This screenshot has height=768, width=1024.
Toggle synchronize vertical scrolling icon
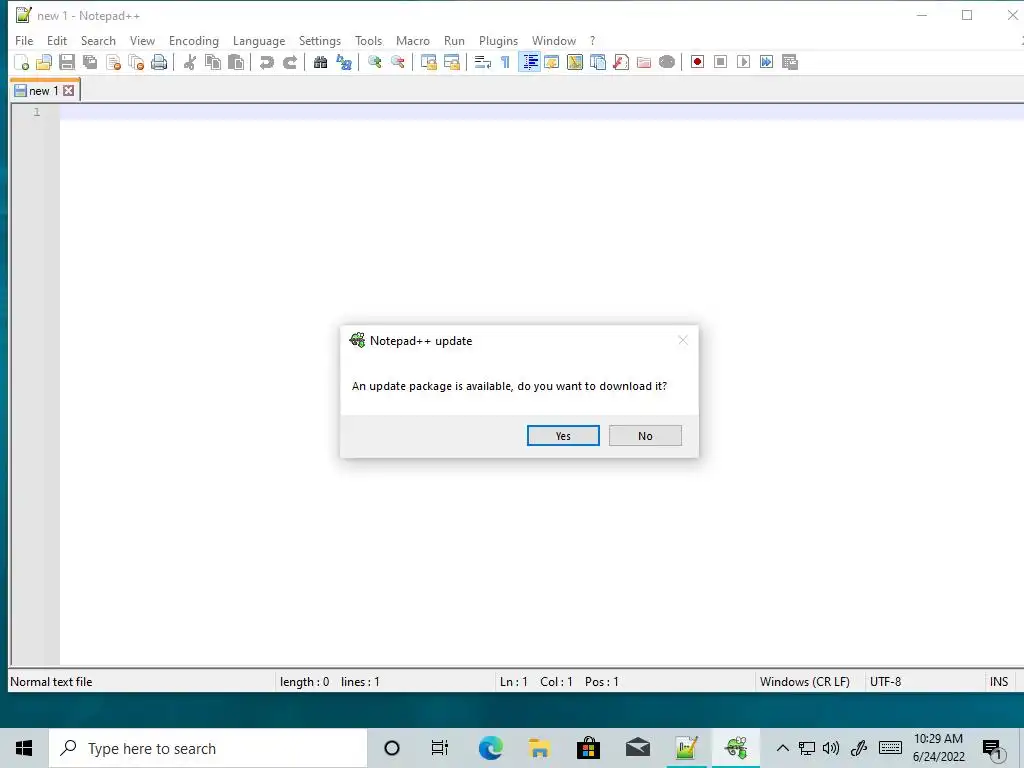(428, 62)
